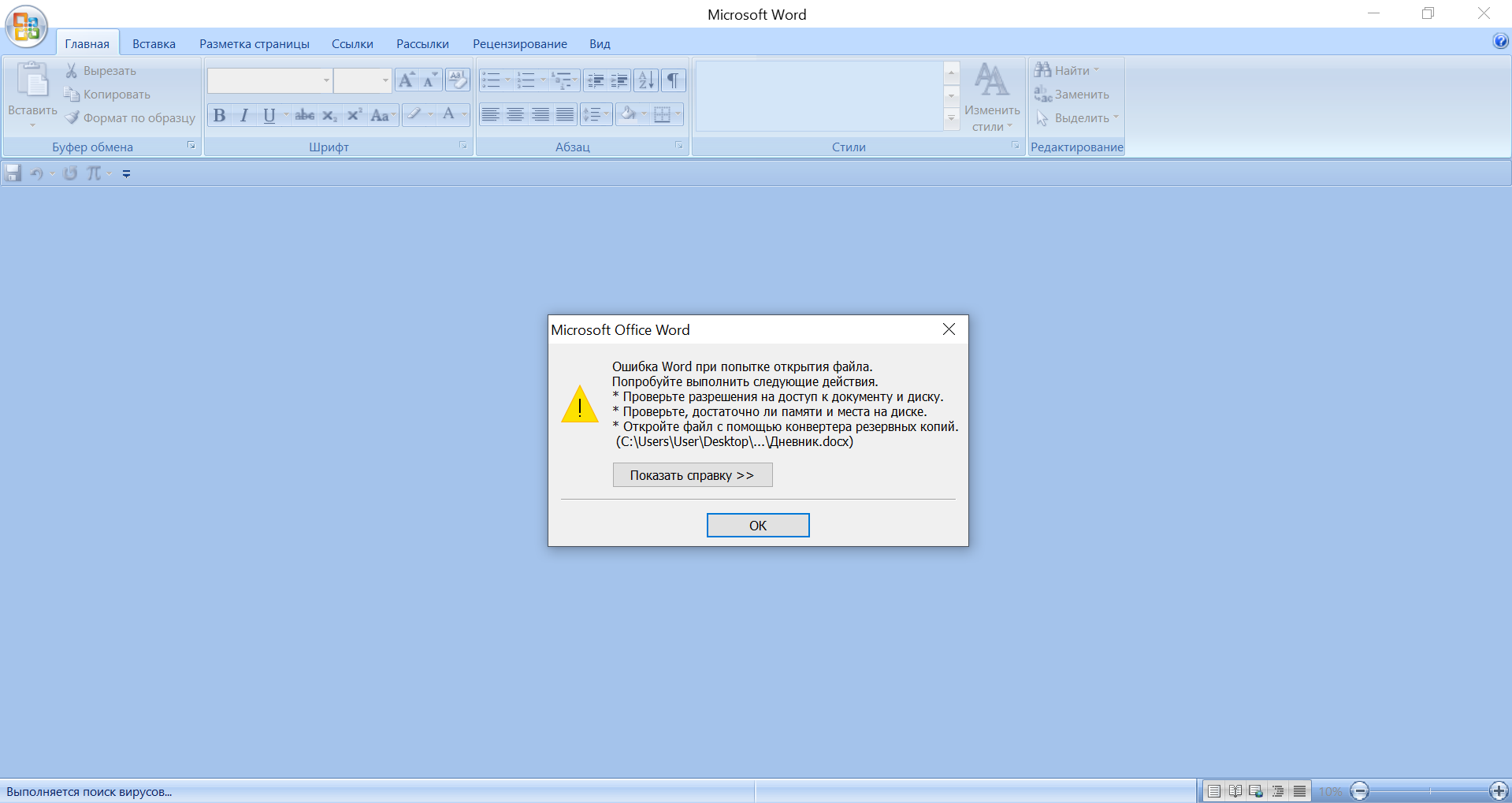Open Select (Выделить) dropdown
1512x803 pixels.
pyautogui.click(x=1076, y=118)
